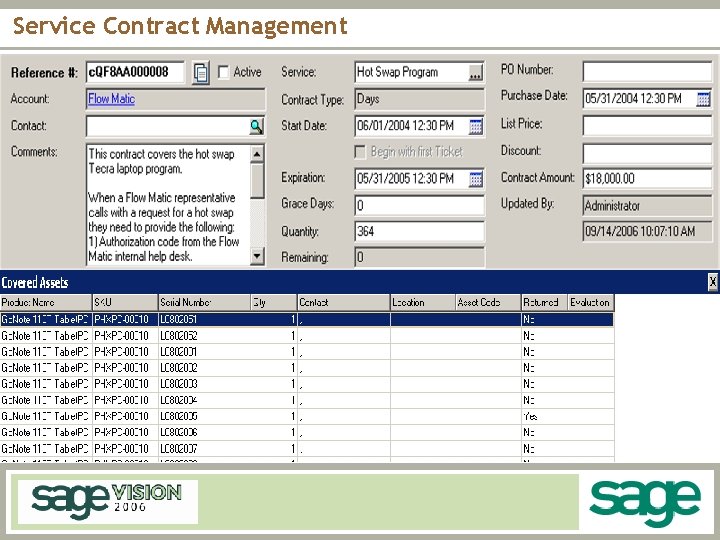Click the Returned value Yes in the table

(x=530, y=416)
